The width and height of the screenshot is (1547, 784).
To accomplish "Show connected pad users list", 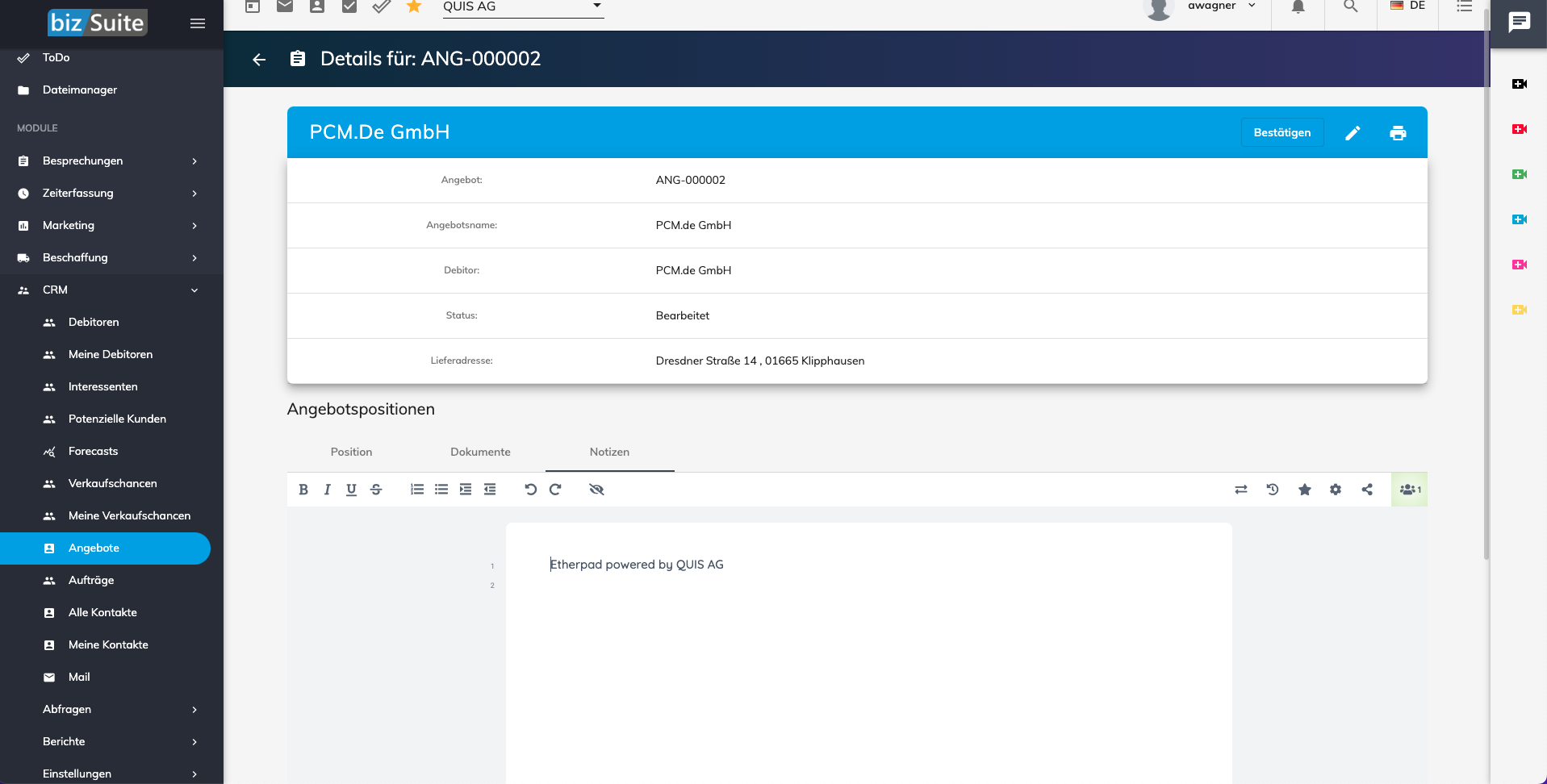I will click(x=1409, y=490).
